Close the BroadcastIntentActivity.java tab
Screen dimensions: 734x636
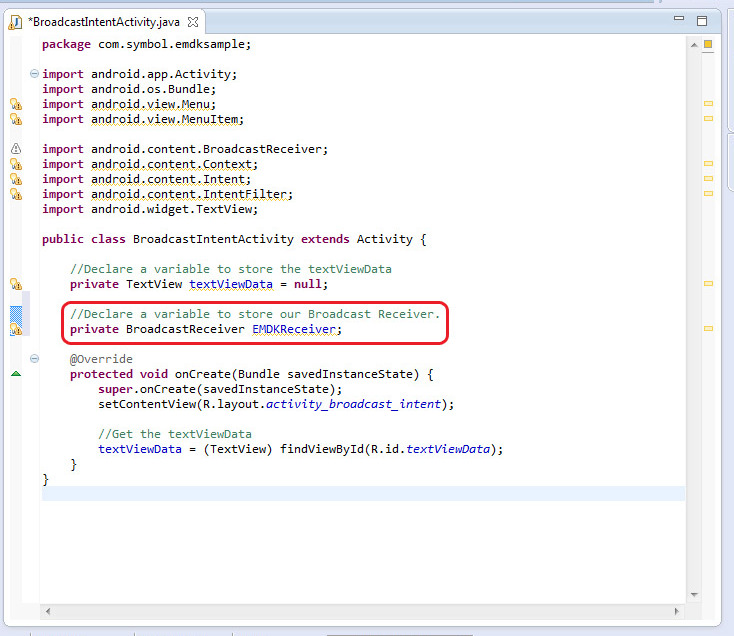point(194,21)
